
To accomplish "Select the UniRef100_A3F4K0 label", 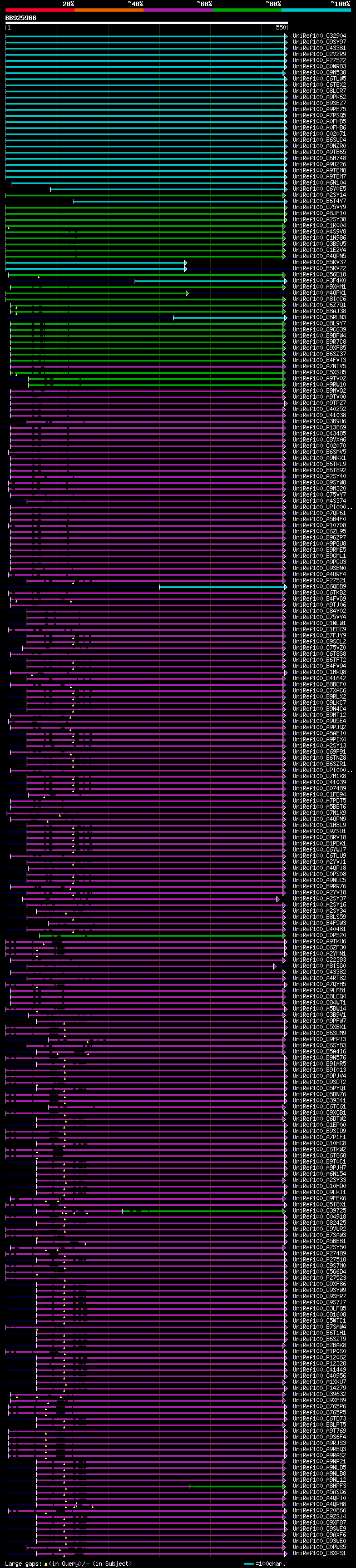I will click(319, 280).
